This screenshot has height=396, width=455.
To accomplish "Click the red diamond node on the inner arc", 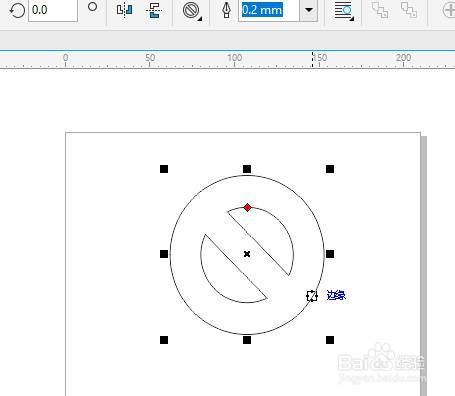I will pos(247,208).
